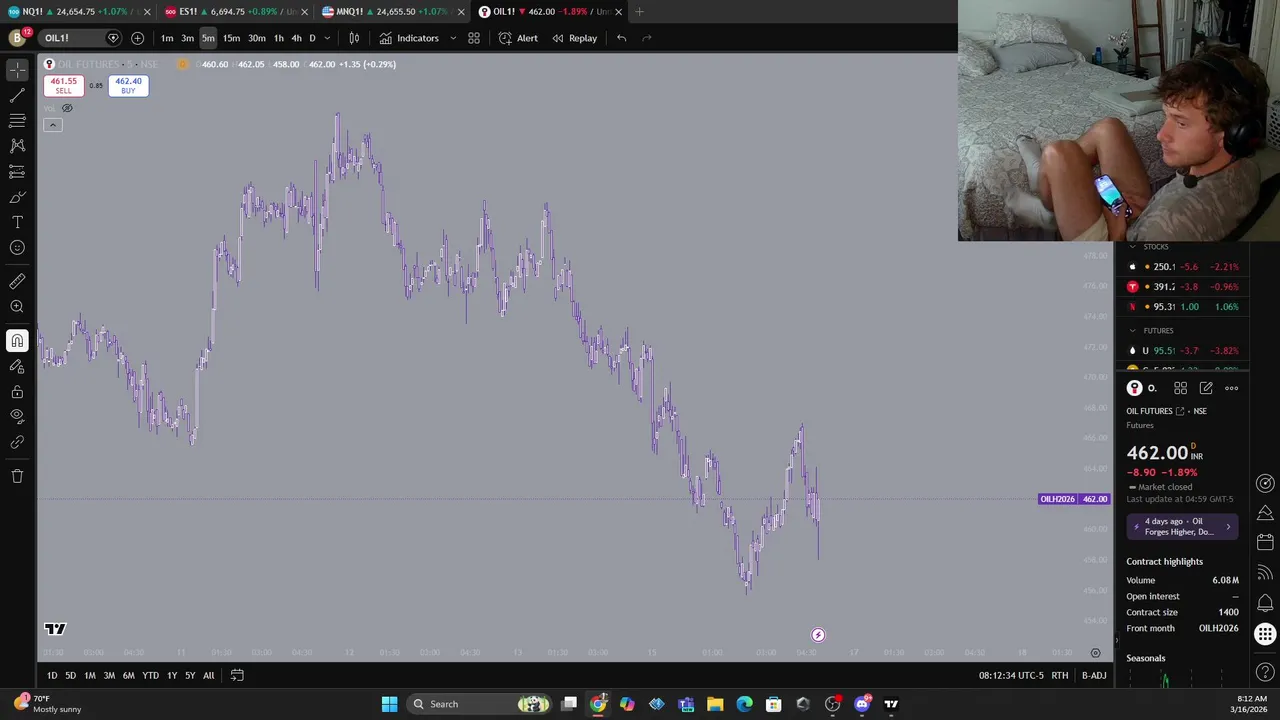Start bar Replay mode
This screenshot has height=720, width=1280.
574,38
